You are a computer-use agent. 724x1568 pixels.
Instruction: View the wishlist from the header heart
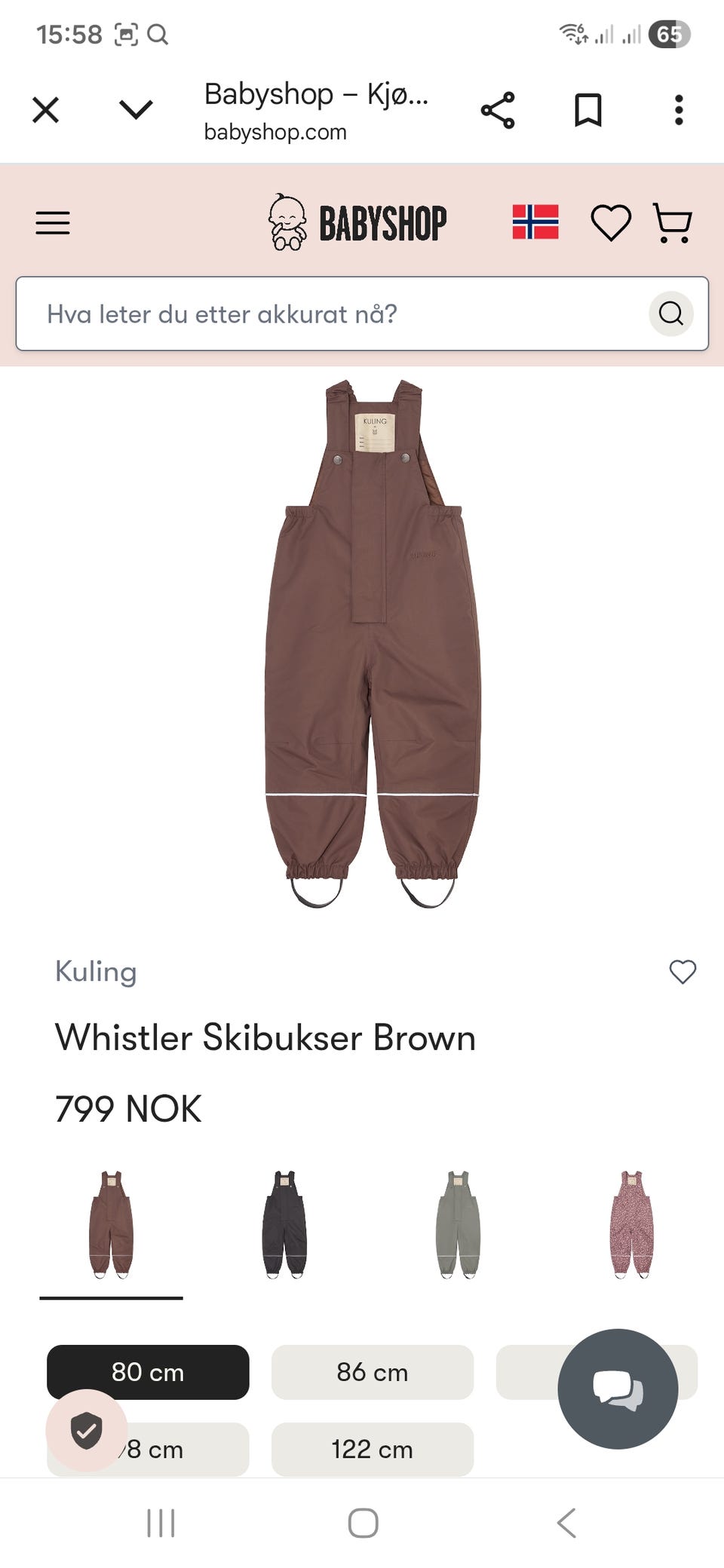610,223
